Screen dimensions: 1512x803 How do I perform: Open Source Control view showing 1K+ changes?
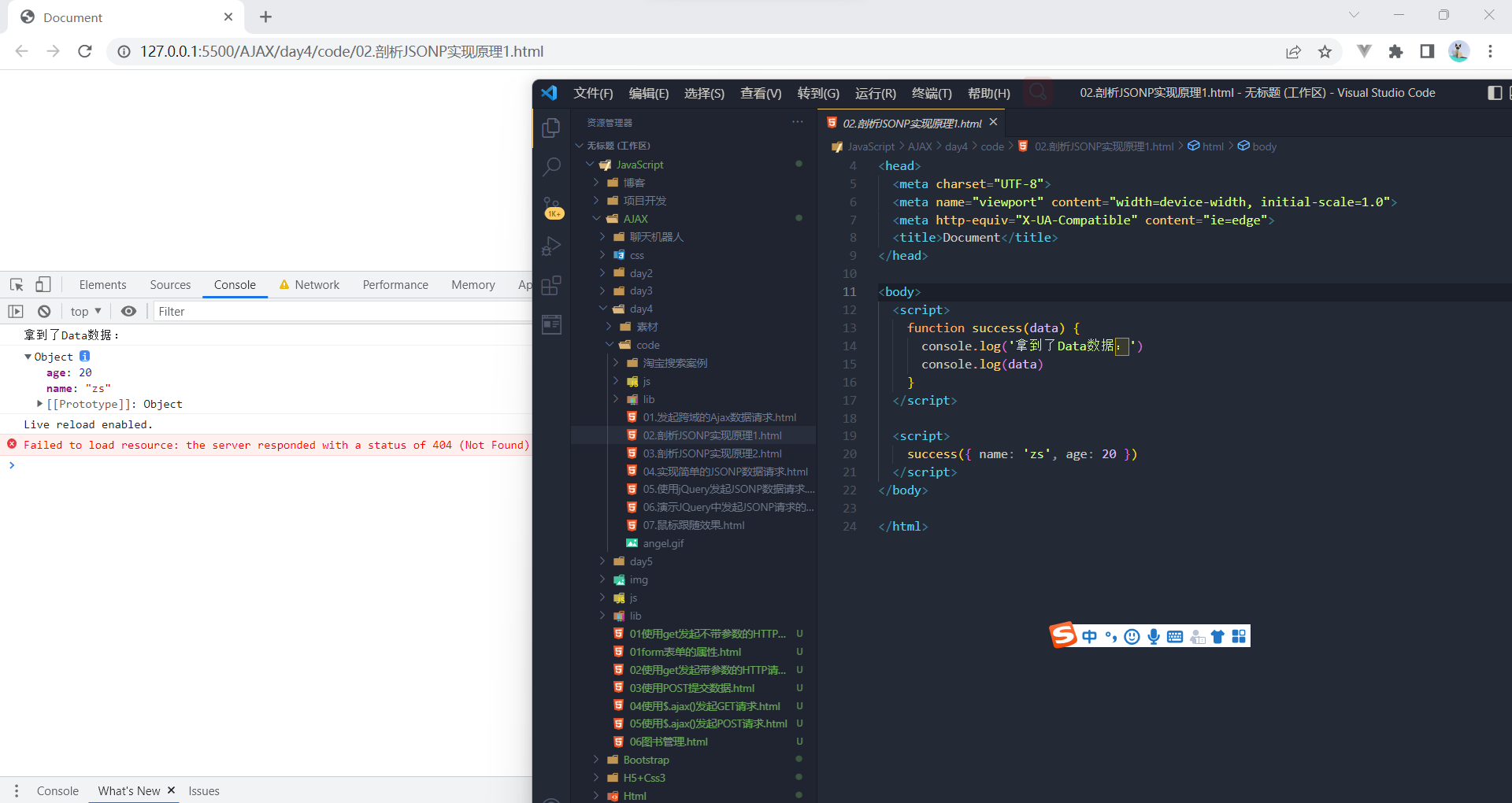point(551,206)
